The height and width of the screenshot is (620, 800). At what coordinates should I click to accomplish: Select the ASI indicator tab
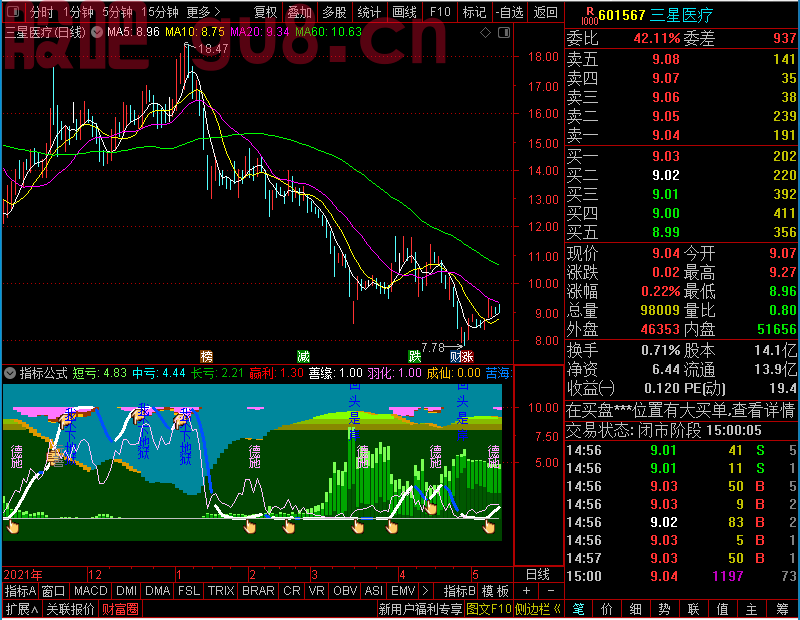[x=374, y=591]
